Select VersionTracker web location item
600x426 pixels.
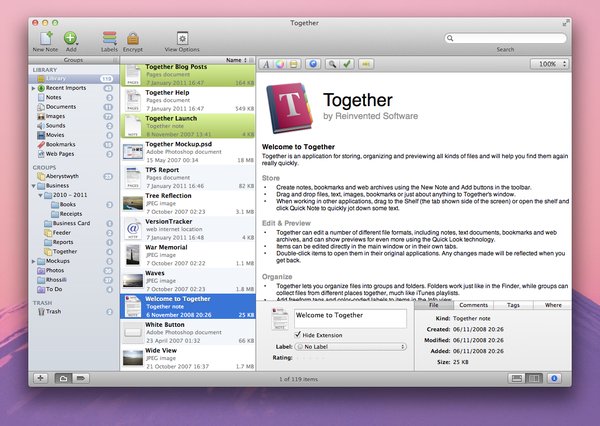point(188,229)
